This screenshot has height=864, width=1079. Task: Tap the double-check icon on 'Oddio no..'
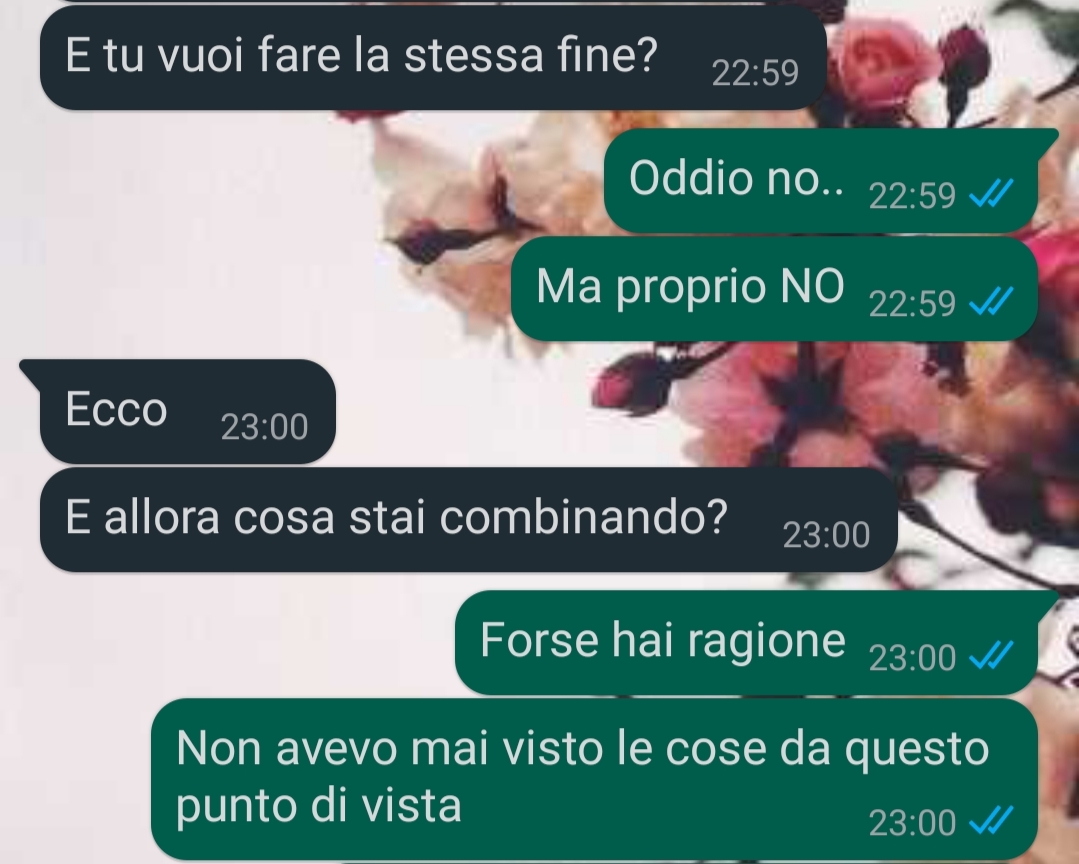tap(991, 193)
